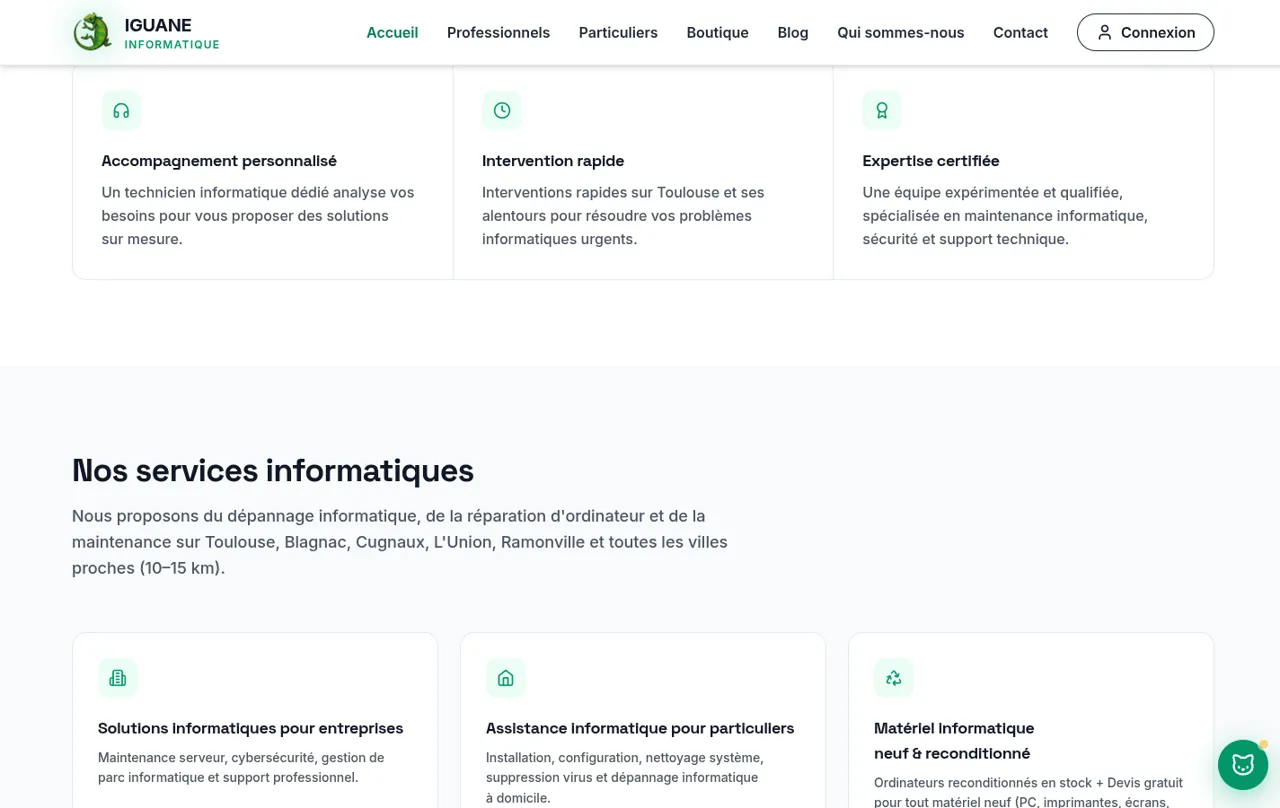Viewport: 1280px width, 808px height.
Task: Click the 'Installation, configuration, nettoyage système' description
Action: [x=625, y=778]
